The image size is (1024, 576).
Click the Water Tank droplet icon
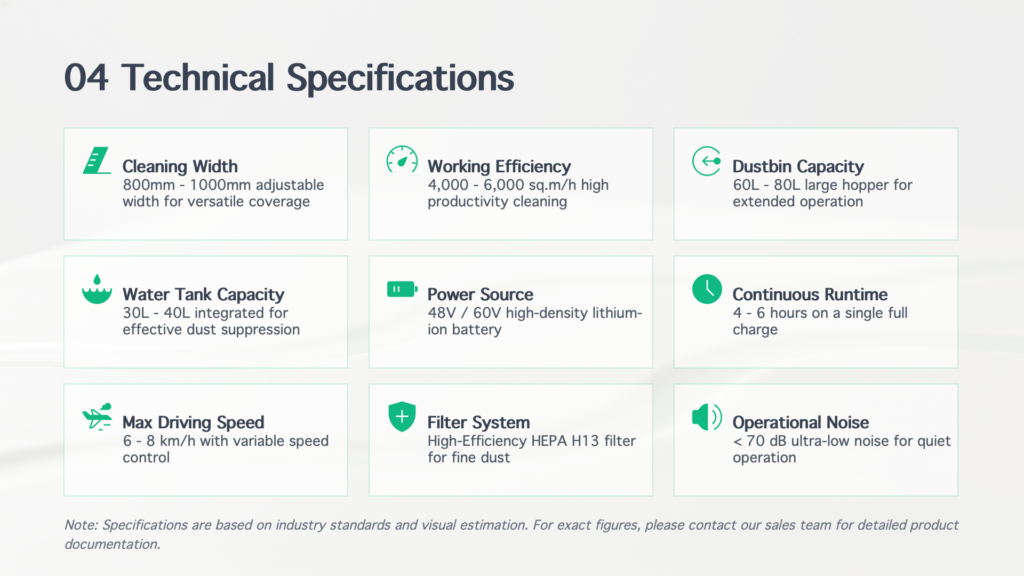click(97, 289)
